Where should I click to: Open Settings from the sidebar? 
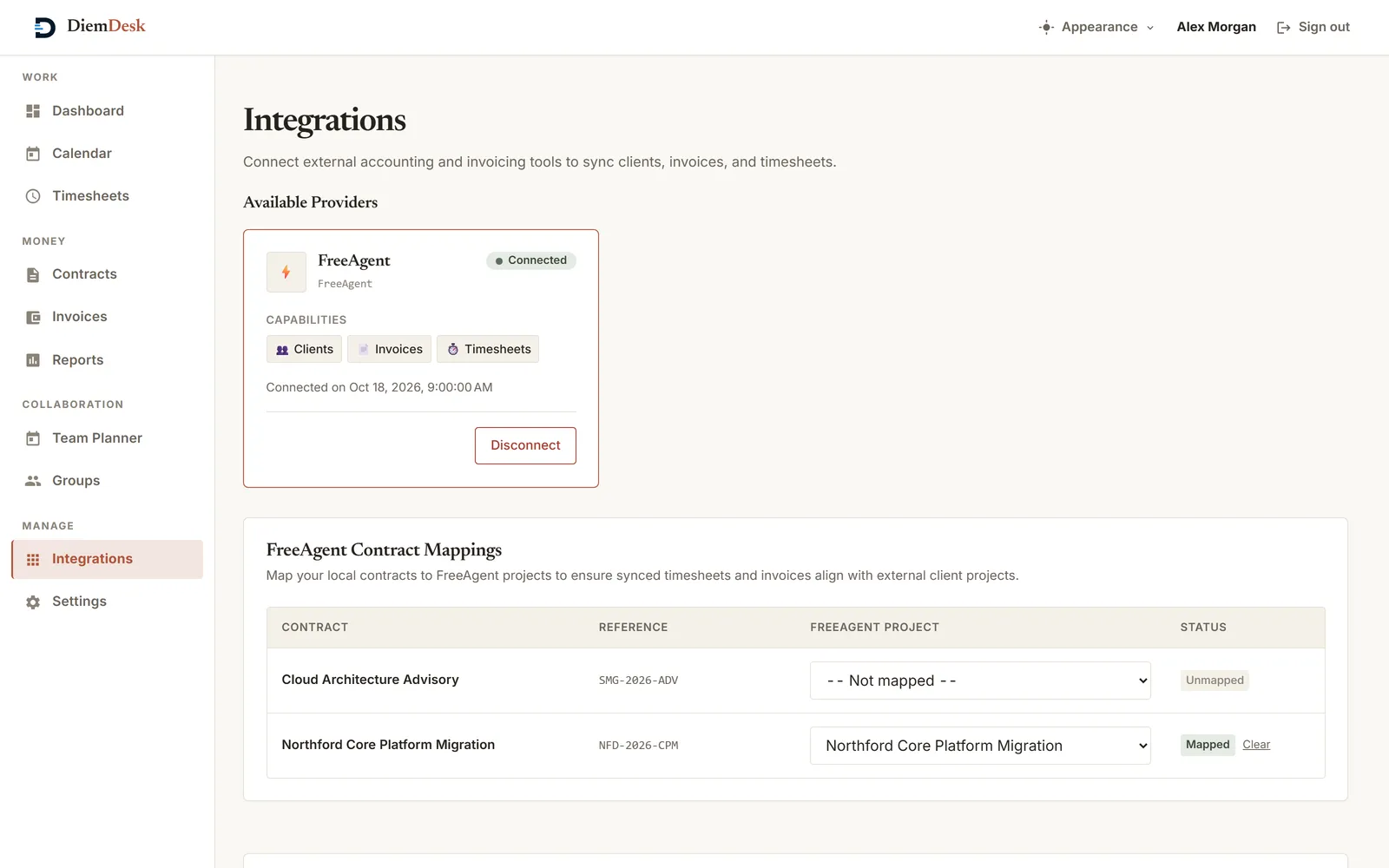pos(108,602)
